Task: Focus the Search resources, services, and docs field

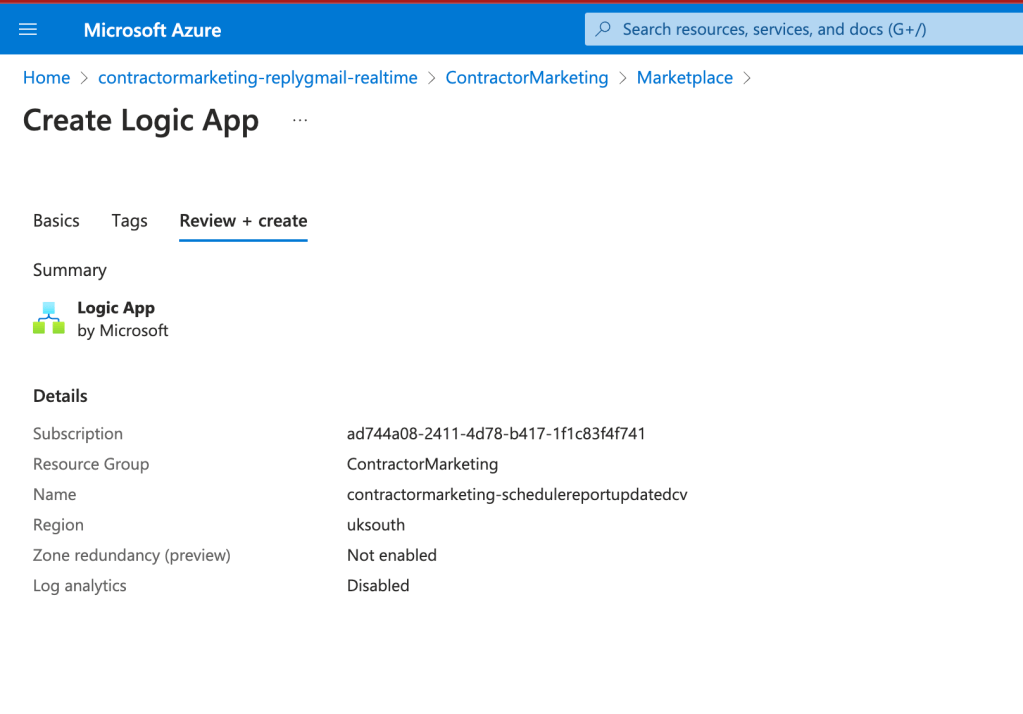Action: (804, 29)
